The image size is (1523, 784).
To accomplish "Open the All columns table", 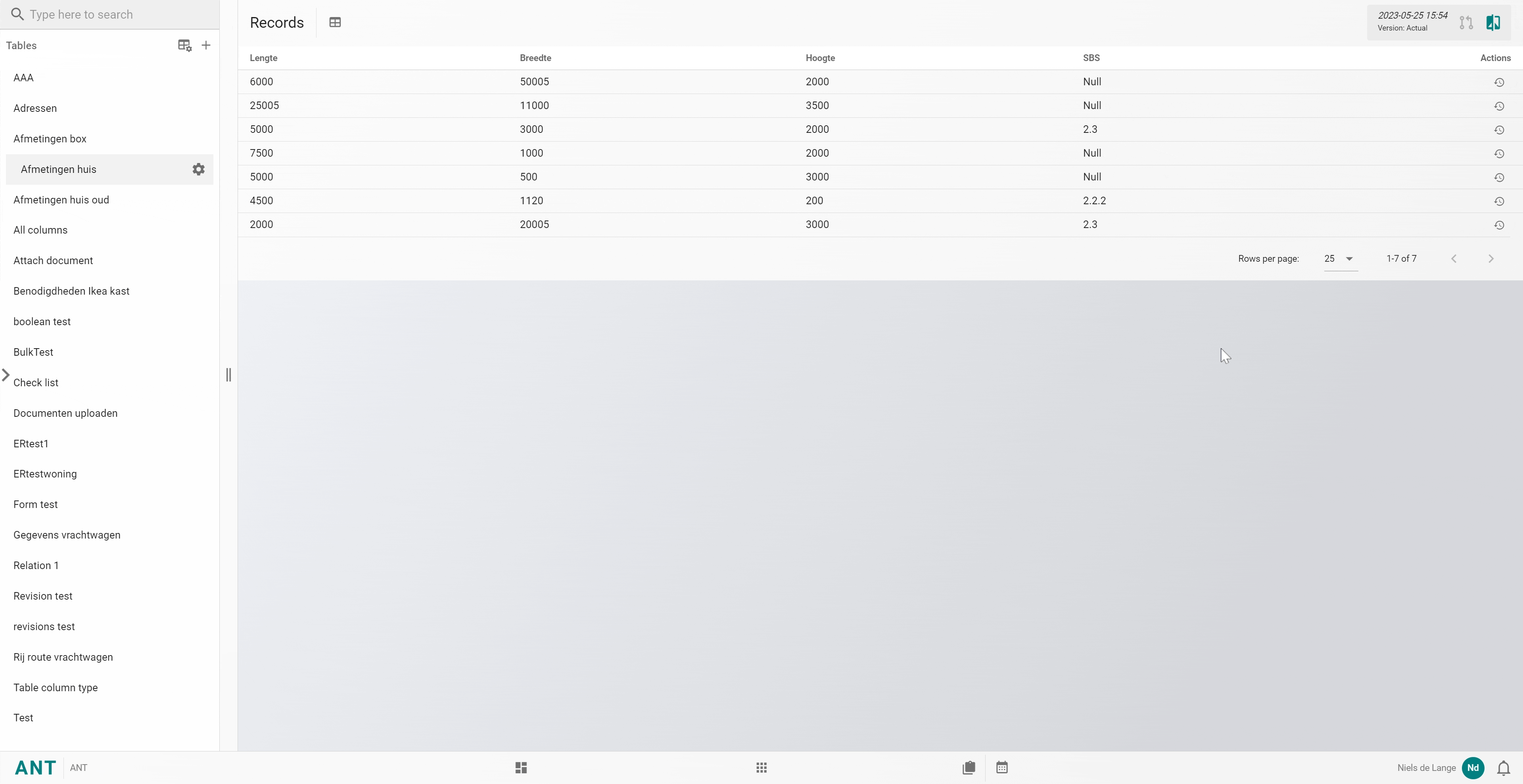I will tap(109, 230).
